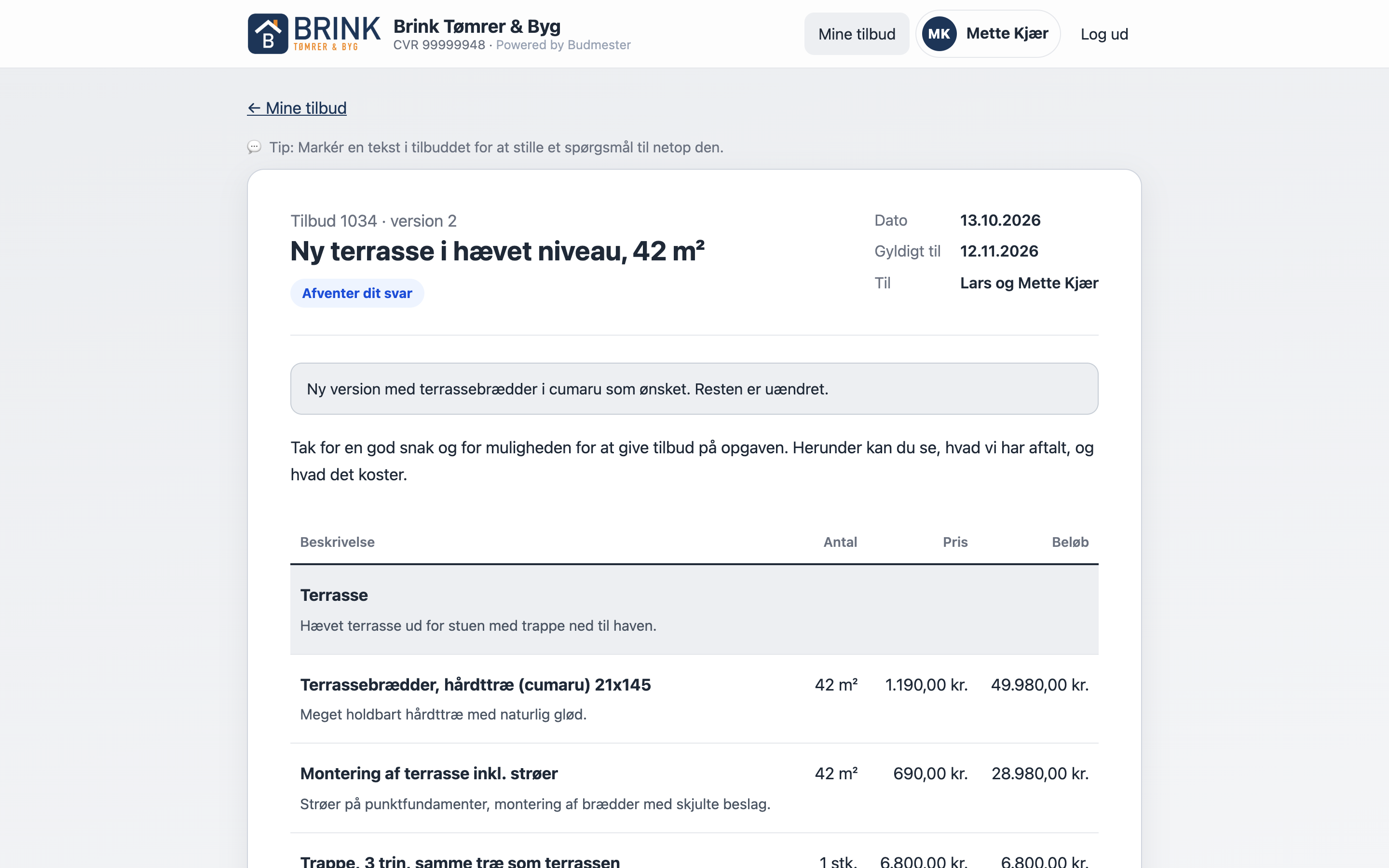Open Mine tilbud in the header
The height and width of the screenshot is (868, 1389).
click(857, 34)
